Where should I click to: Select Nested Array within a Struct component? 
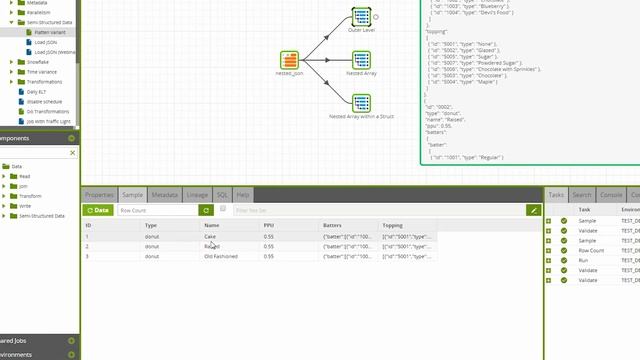coord(361,103)
